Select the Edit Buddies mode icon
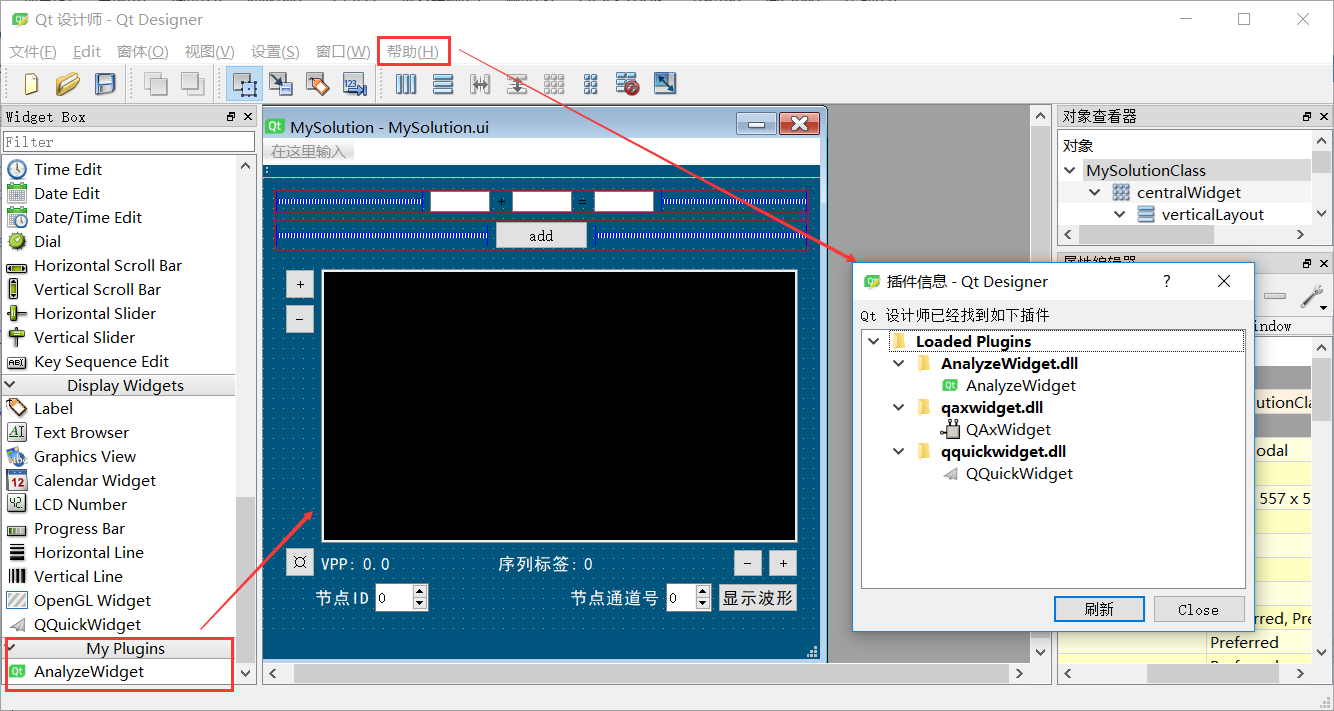The width and height of the screenshot is (1334, 711). [318, 84]
